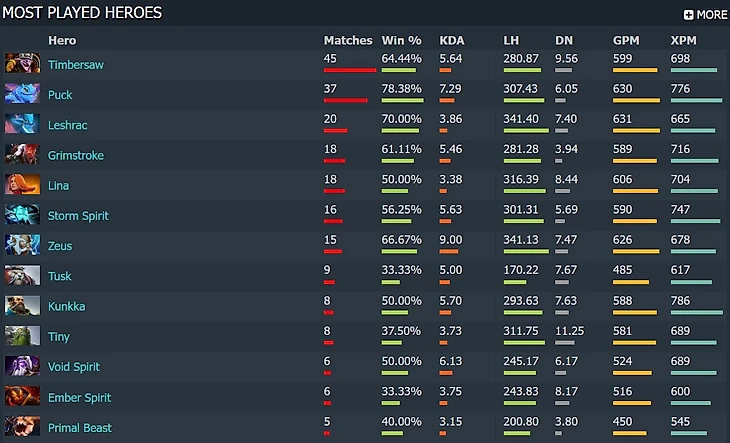Click the Storm Spirit hero portrait icon
Screen dimensions: 730x443
pos(22,215)
